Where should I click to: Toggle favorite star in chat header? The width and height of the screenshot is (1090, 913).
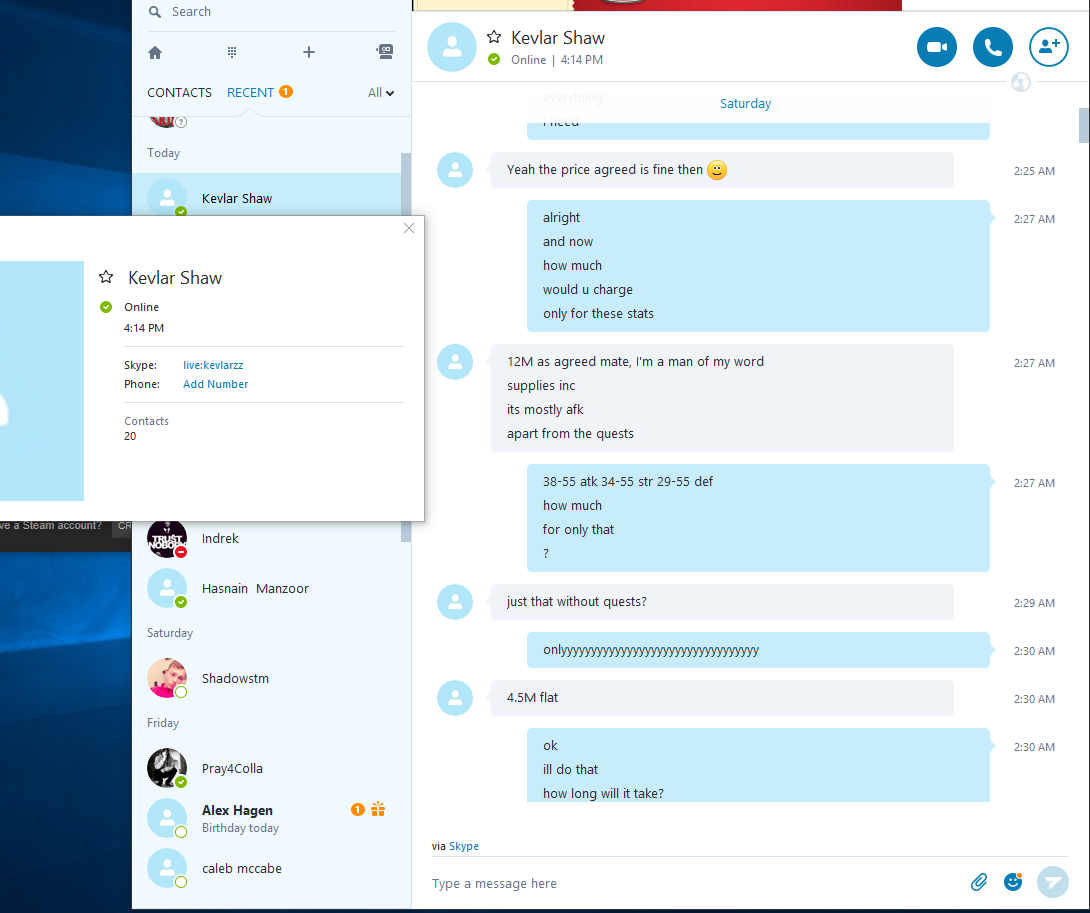(494, 37)
